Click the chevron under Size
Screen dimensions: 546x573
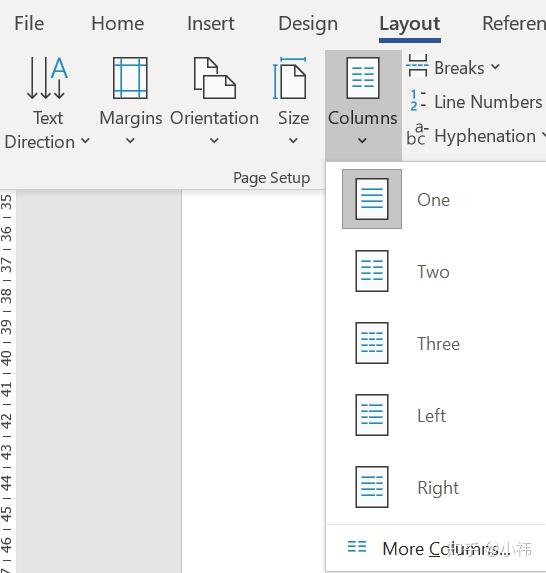tap(293, 140)
